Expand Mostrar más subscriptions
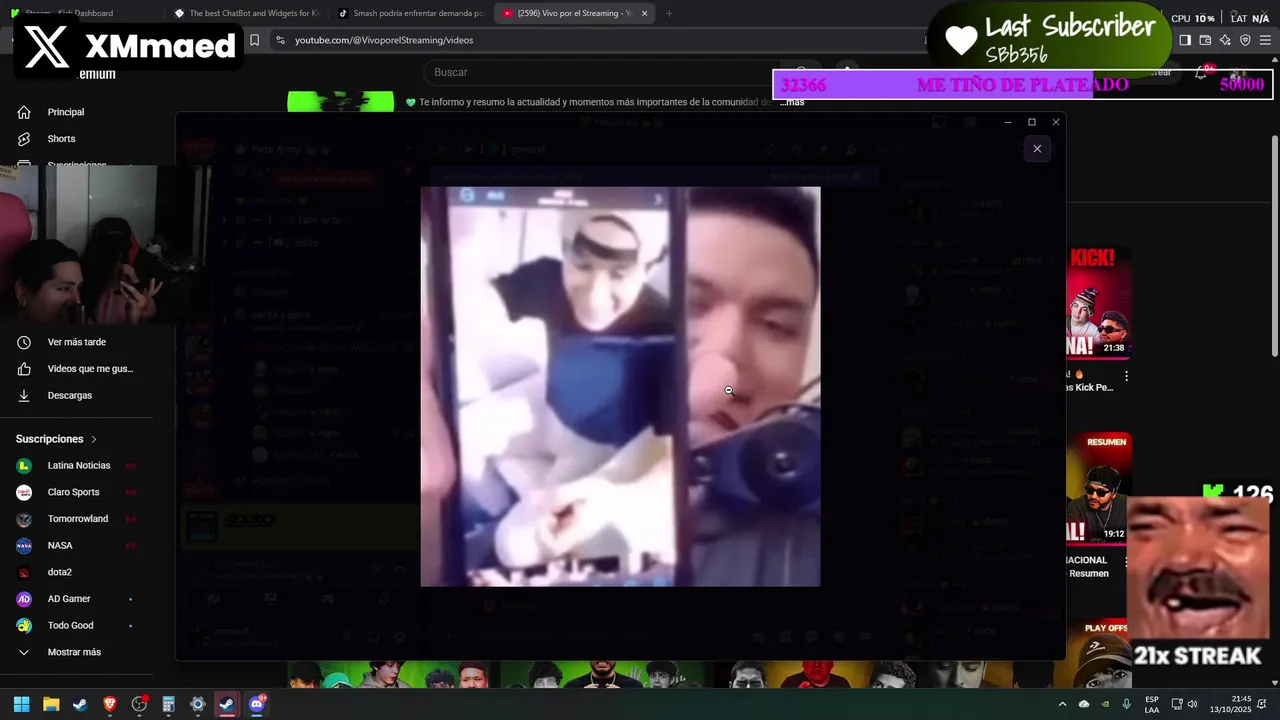The width and height of the screenshot is (1280, 720). point(74,652)
